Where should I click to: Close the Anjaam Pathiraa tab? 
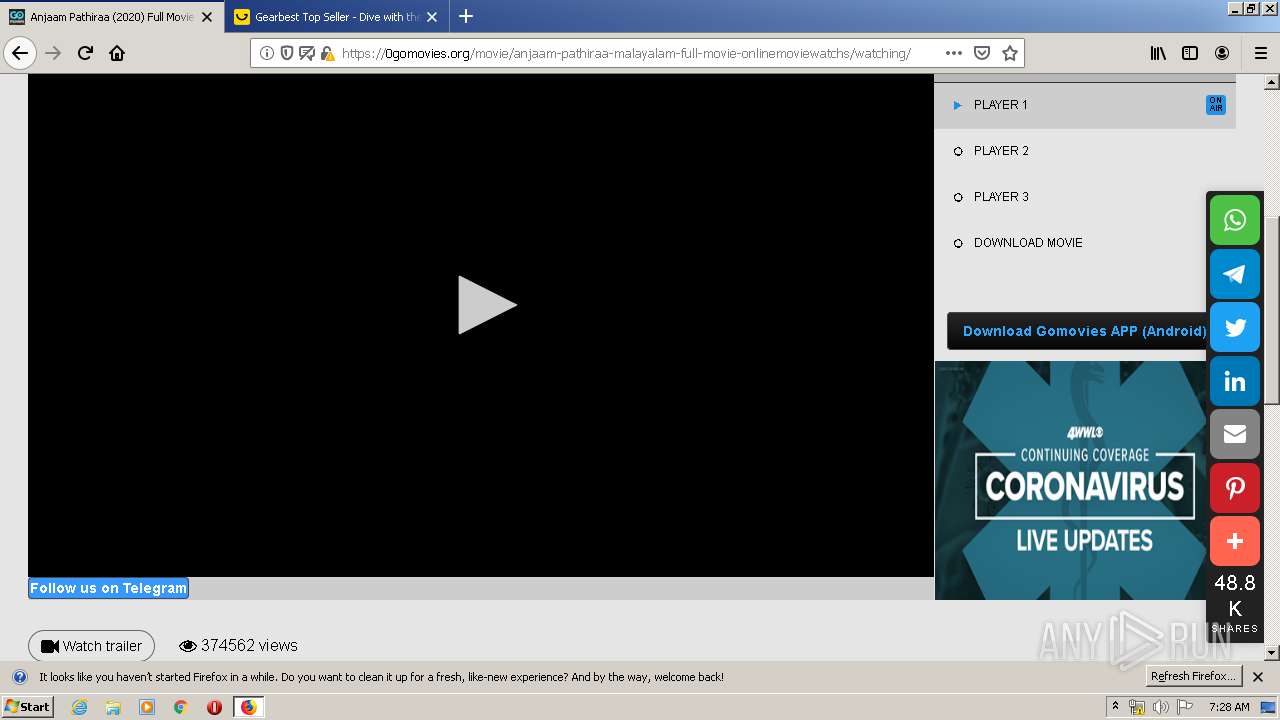tap(207, 17)
